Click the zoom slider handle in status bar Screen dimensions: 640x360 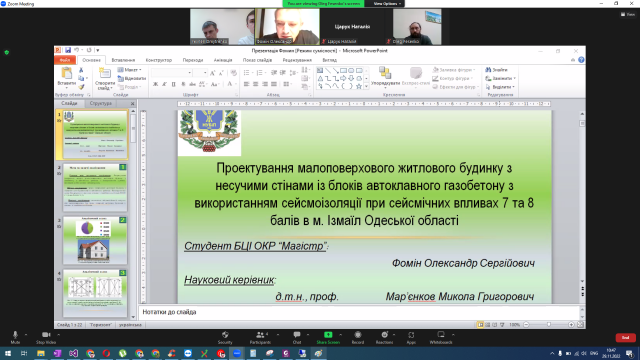(x=549, y=324)
